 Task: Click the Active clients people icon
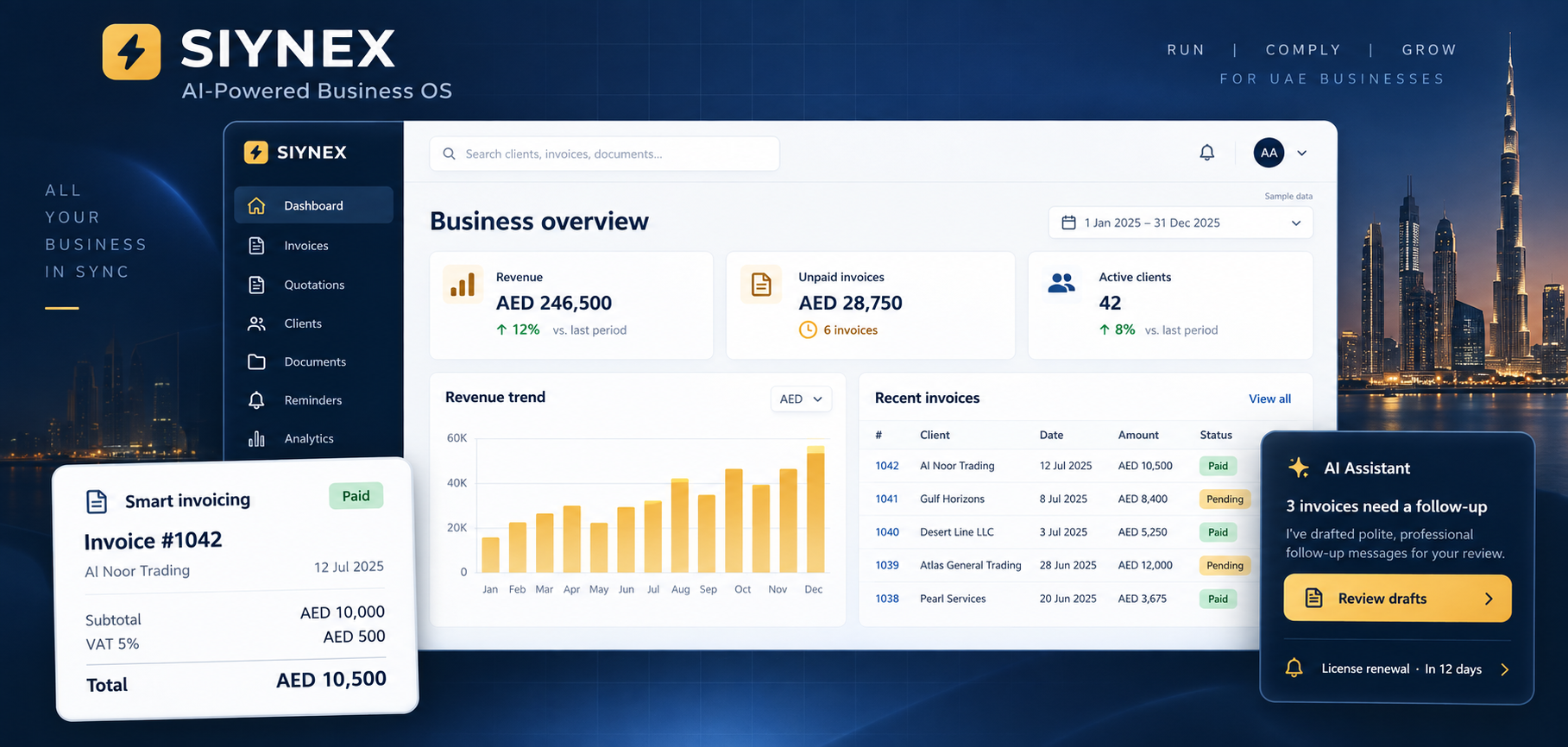(1061, 282)
